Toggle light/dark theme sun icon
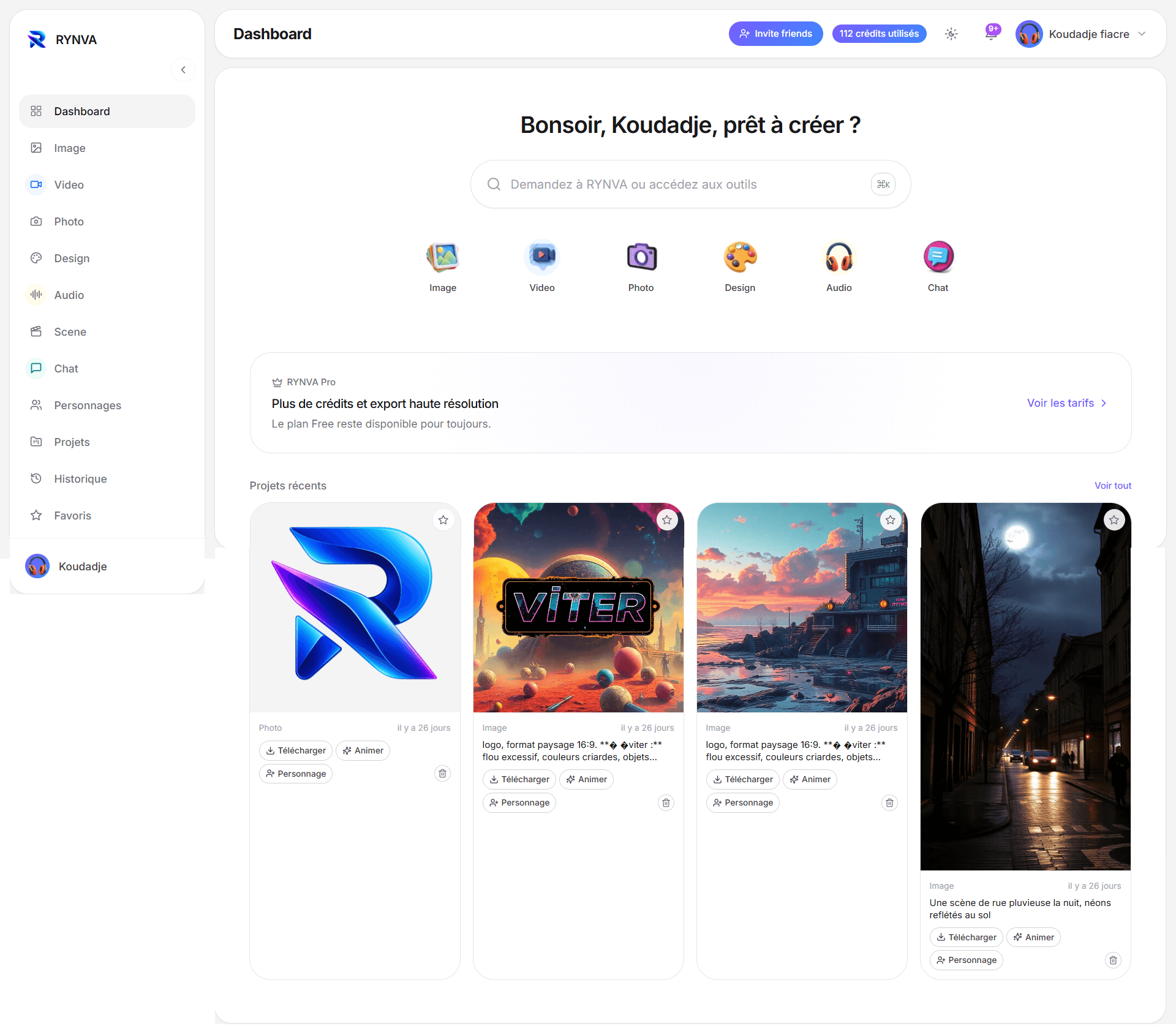1176x1034 pixels. 951,34
